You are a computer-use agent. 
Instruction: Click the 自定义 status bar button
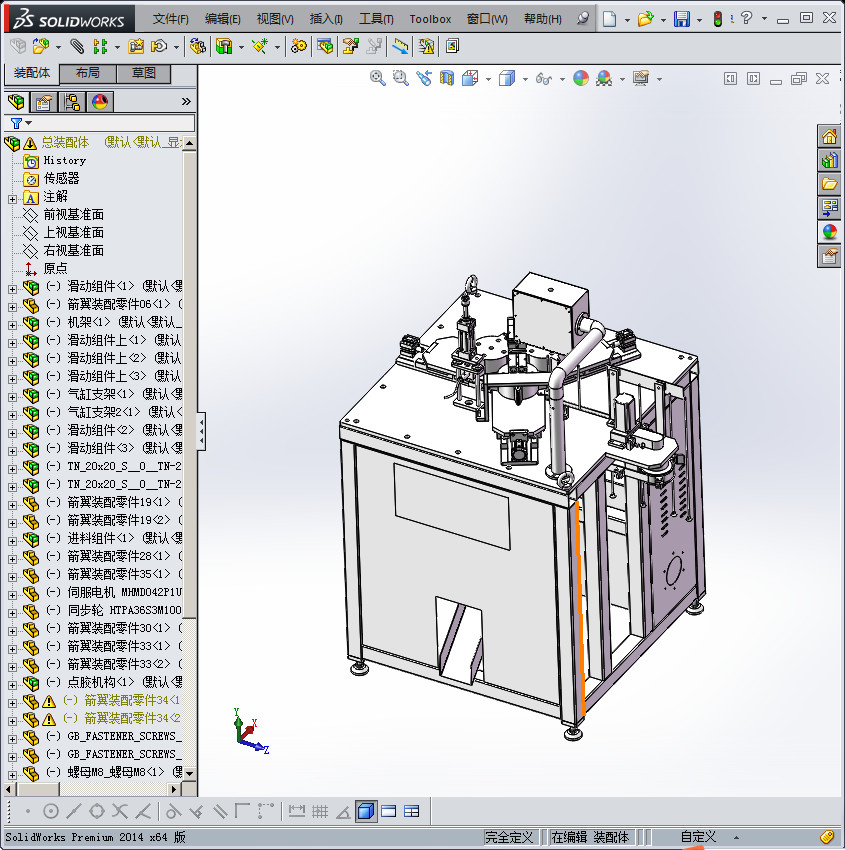[x=698, y=837]
